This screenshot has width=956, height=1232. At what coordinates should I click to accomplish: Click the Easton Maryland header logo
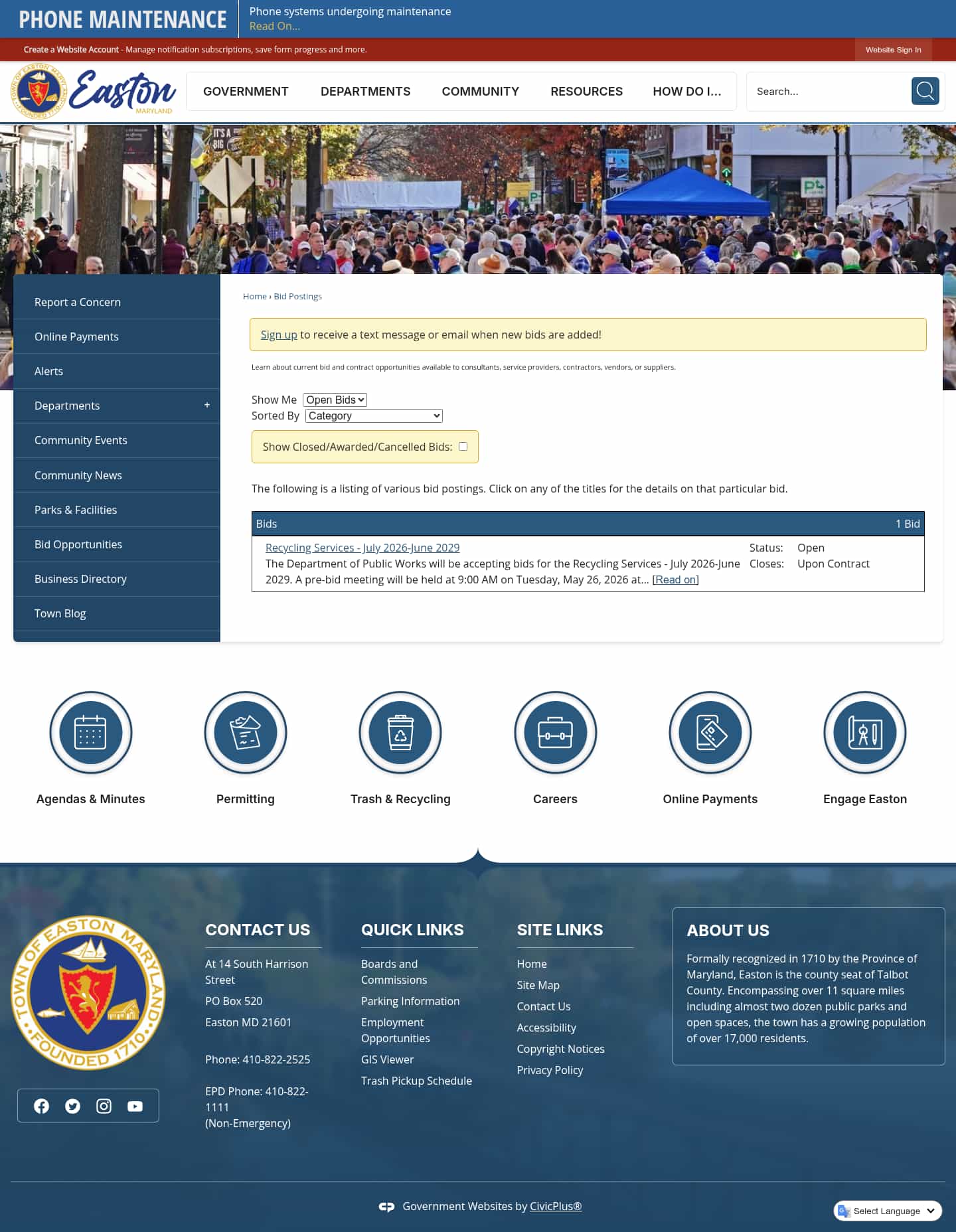point(93,91)
